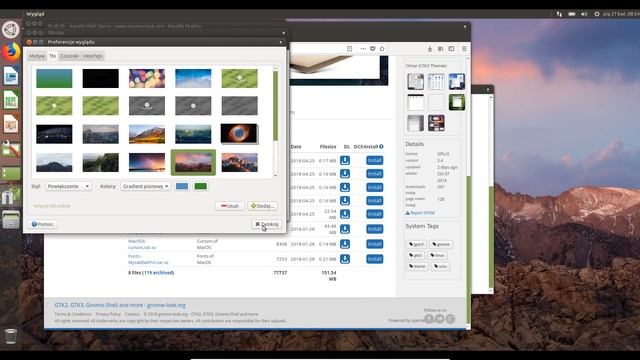Click OCS-Install info question icon
640x360 pixels.
[x=381, y=147]
